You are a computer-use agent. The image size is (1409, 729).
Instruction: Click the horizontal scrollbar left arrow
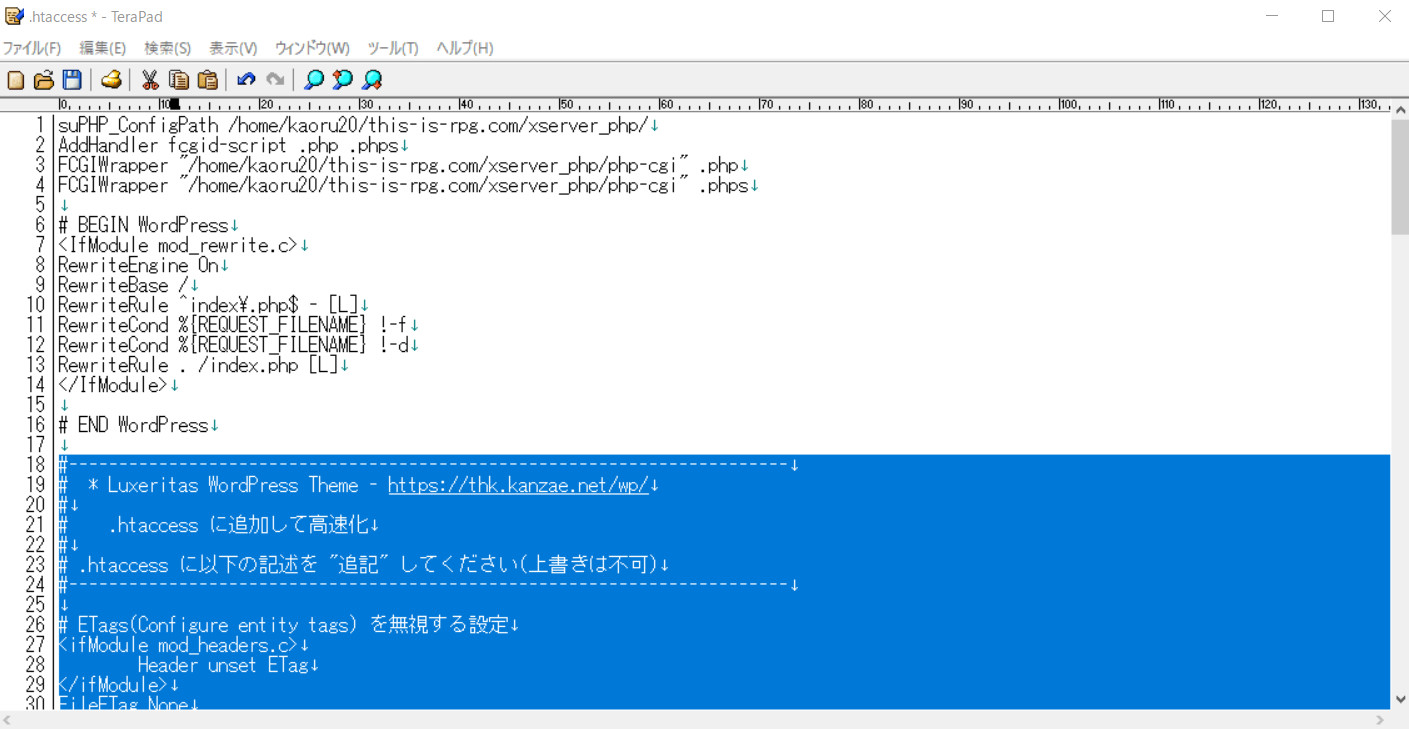click(x=8, y=720)
